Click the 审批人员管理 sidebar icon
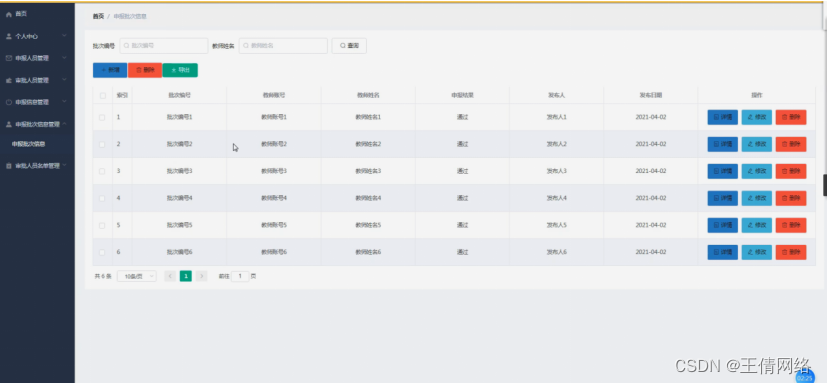The height and width of the screenshot is (384, 827). tap(8, 80)
